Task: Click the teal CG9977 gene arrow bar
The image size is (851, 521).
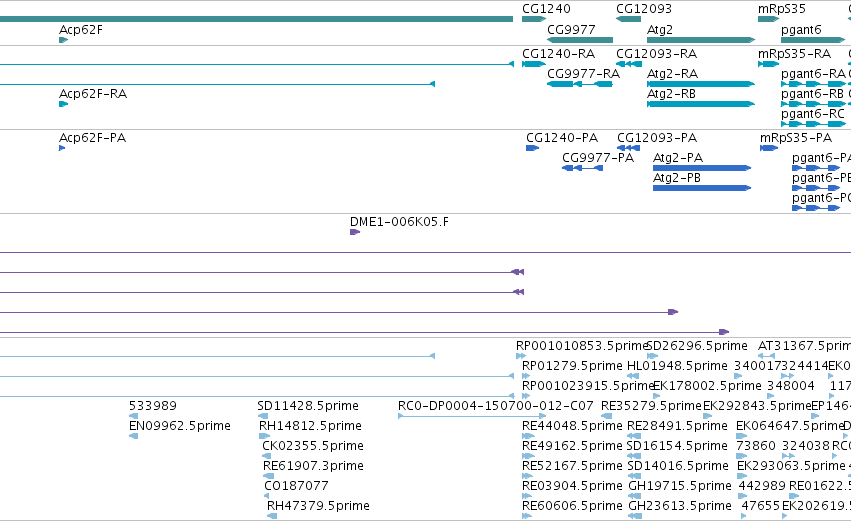Action: click(x=580, y=40)
